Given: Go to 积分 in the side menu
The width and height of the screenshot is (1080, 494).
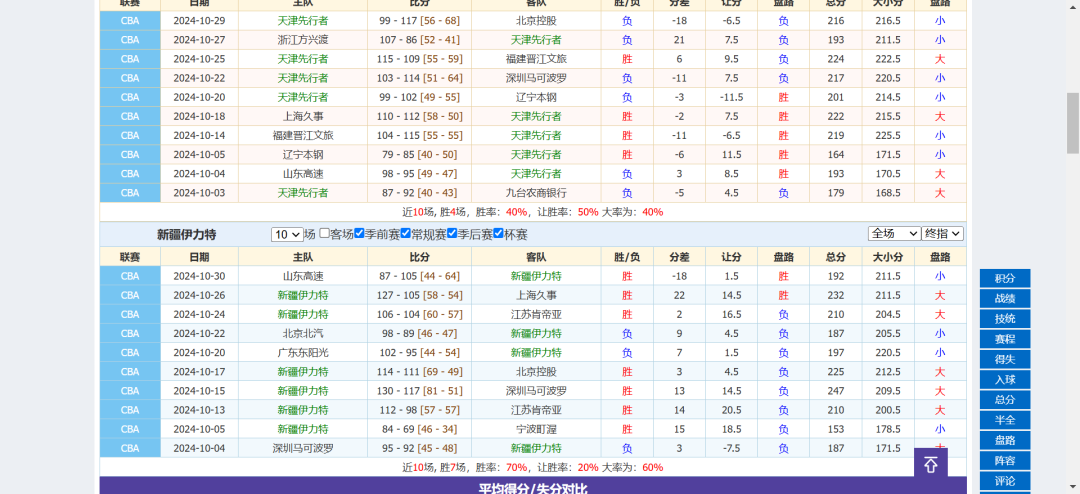Looking at the screenshot, I should point(1005,278).
